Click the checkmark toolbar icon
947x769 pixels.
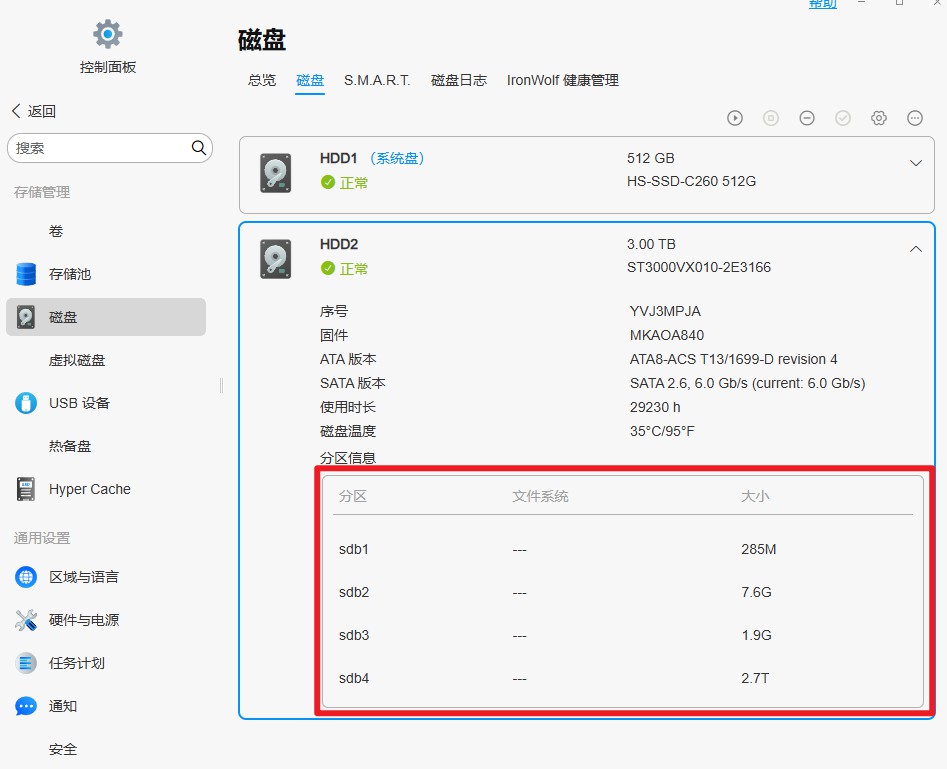coord(843,118)
